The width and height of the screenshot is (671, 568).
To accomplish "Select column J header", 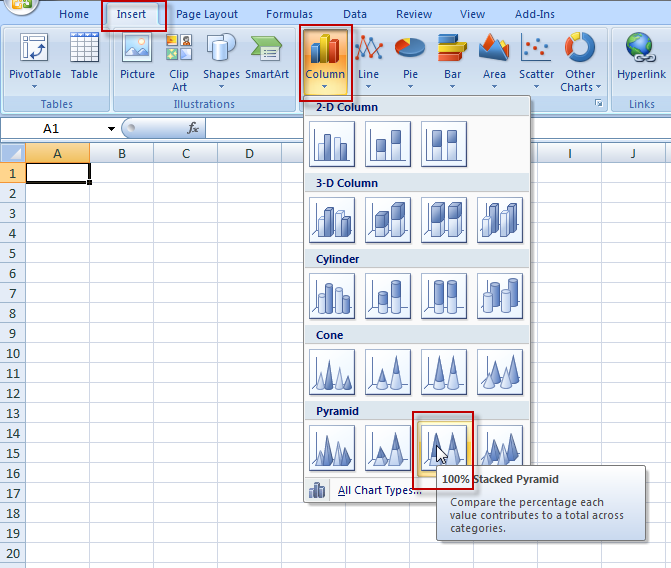I will click(633, 153).
